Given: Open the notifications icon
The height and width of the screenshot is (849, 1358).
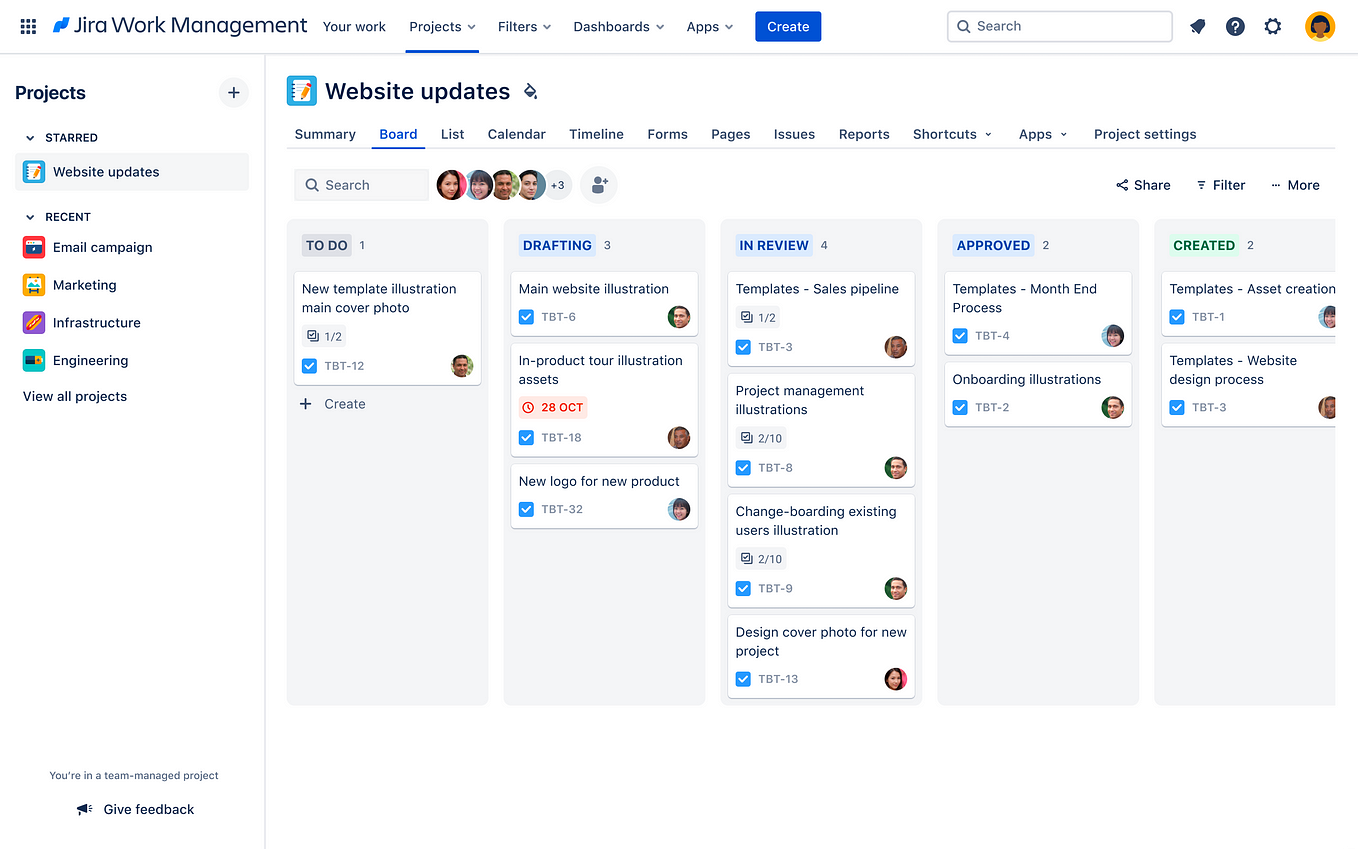Looking at the screenshot, I should [1197, 27].
